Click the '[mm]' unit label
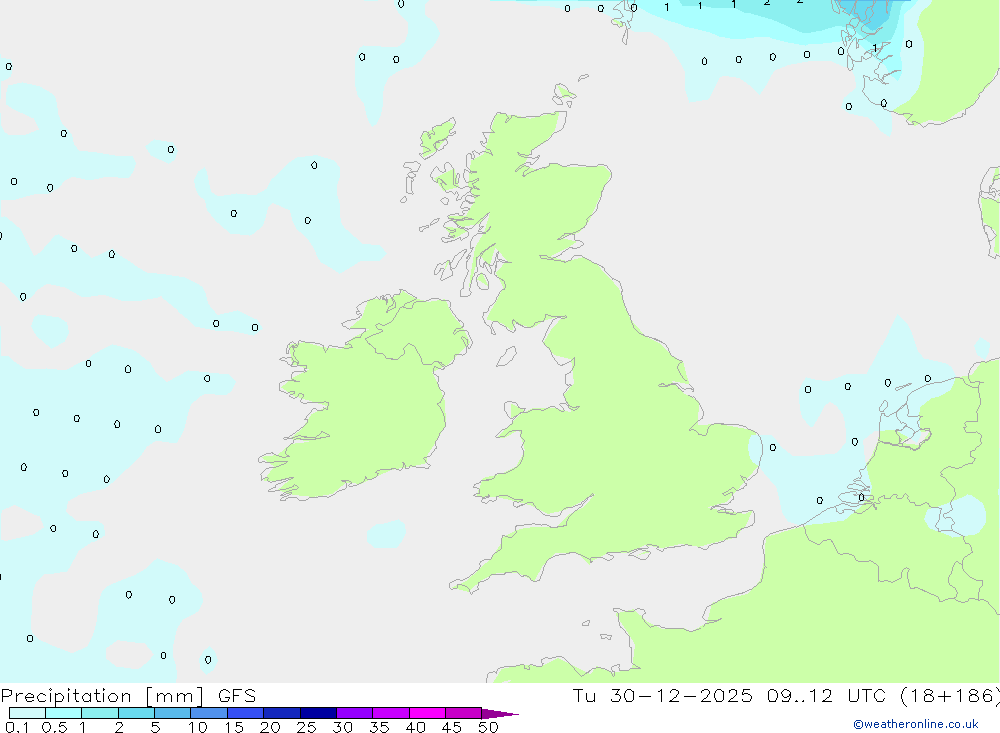The image size is (1000, 733). click(x=175, y=696)
